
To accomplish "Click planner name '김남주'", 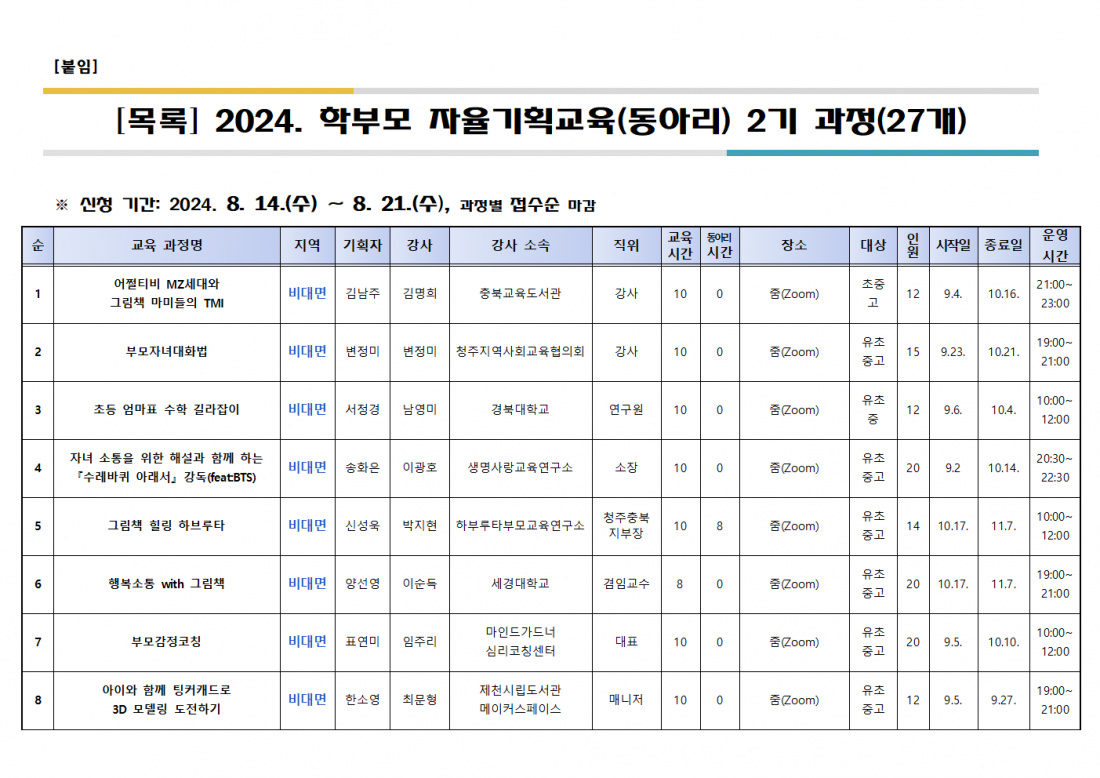I will tap(363, 294).
